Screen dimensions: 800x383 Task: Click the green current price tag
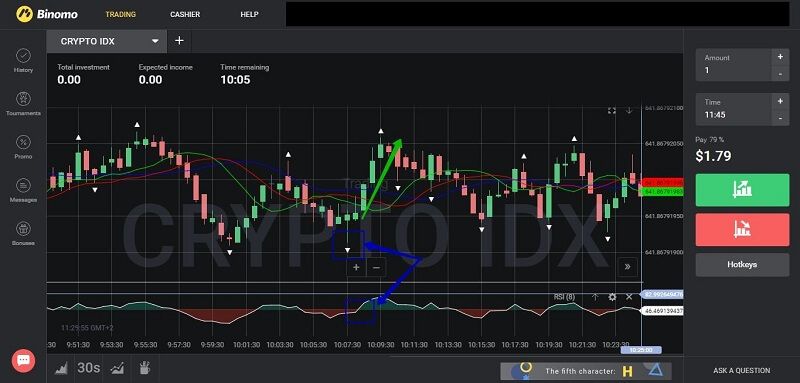(663, 192)
